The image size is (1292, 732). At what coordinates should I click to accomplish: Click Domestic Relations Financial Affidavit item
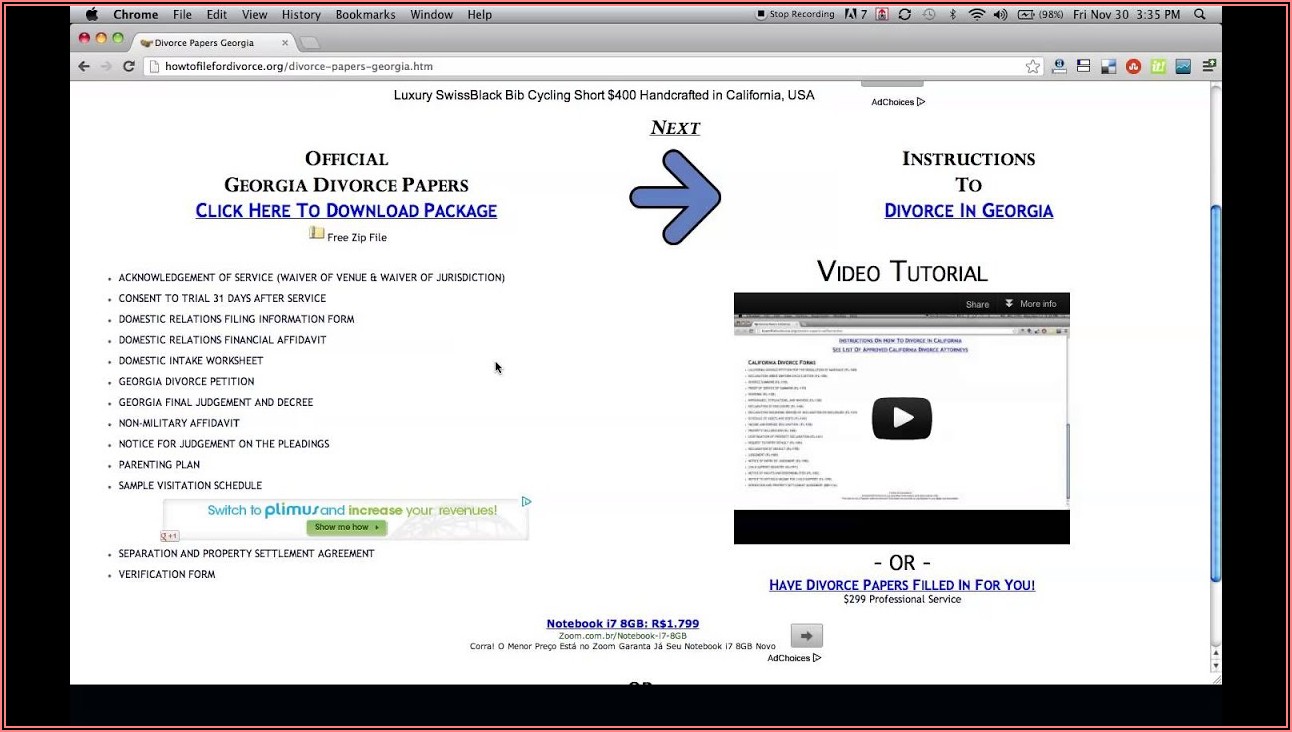[x=222, y=339]
